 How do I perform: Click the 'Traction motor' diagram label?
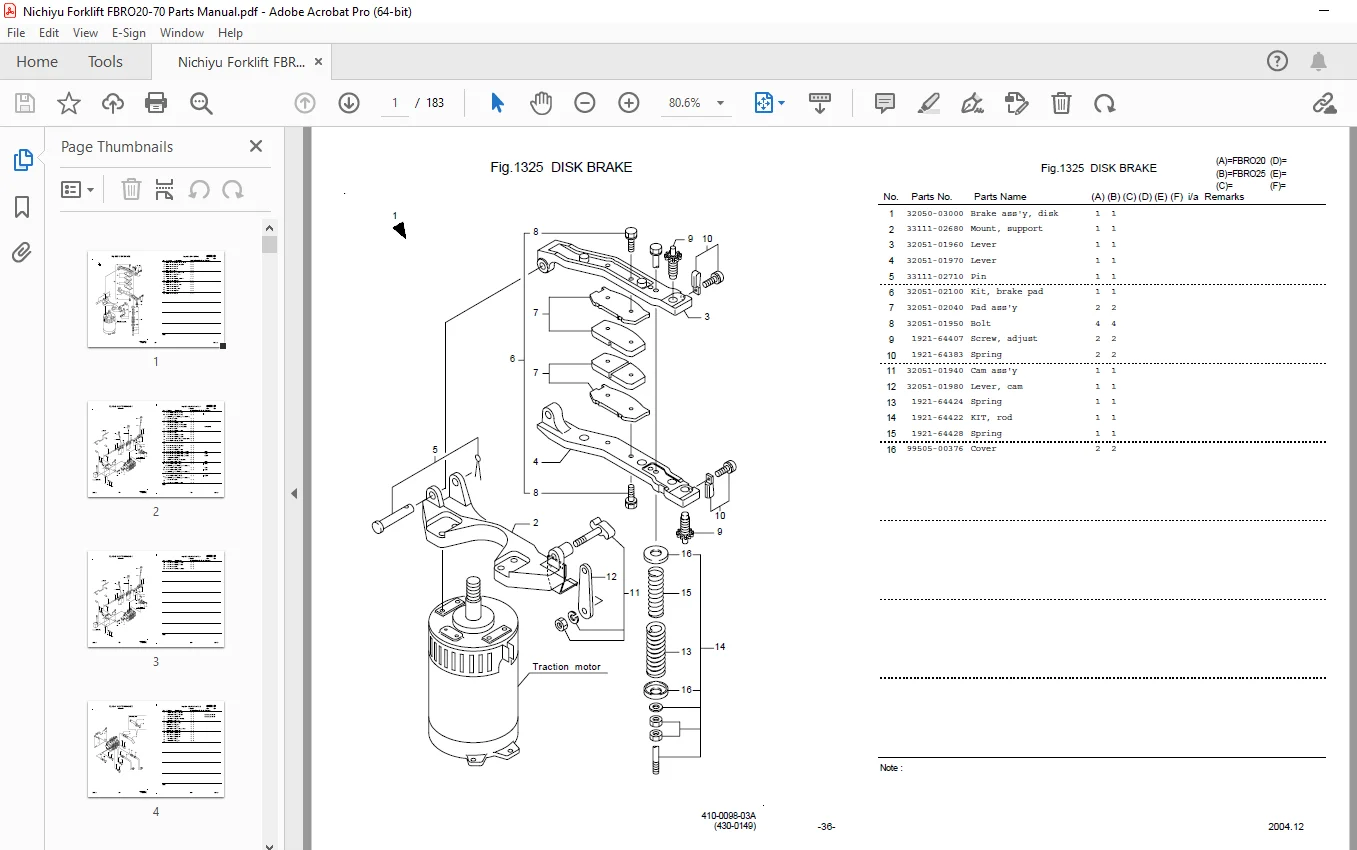(567, 667)
